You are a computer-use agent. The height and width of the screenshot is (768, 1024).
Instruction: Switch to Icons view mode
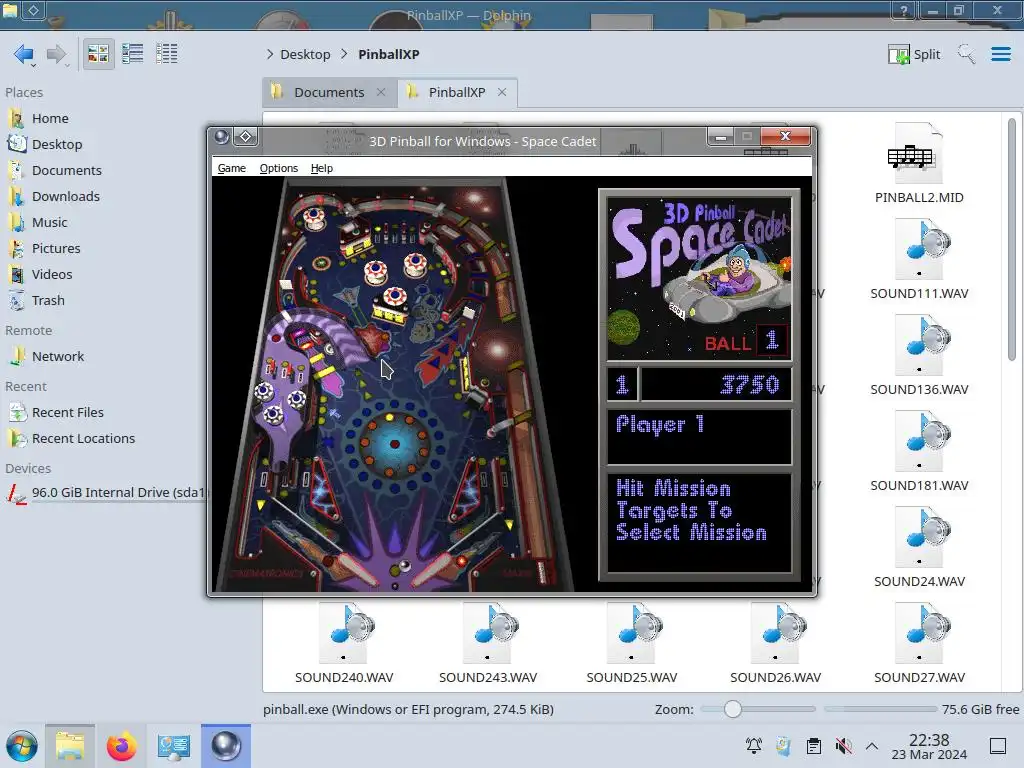coord(98,54)
